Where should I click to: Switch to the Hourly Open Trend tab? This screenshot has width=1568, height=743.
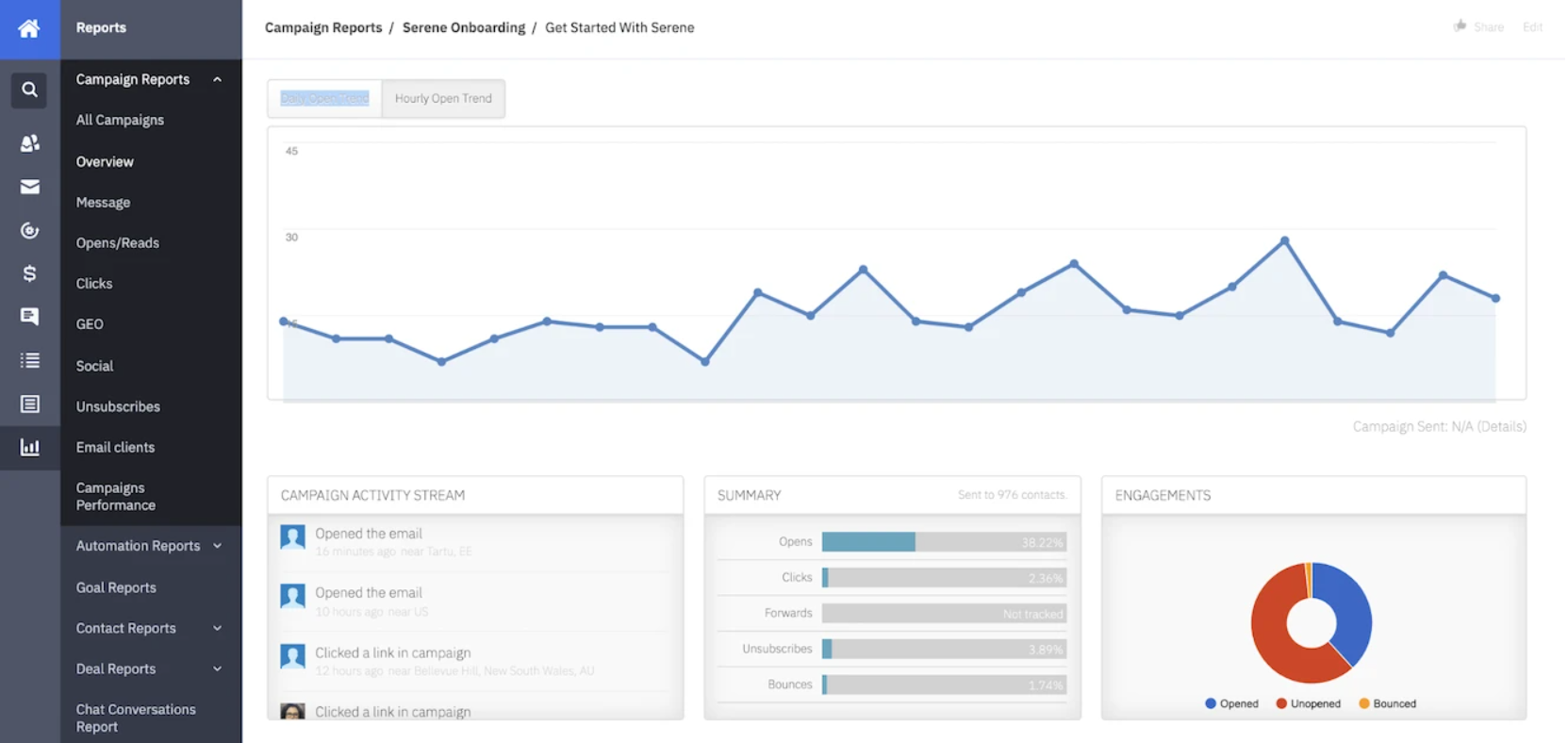[443, 98]
